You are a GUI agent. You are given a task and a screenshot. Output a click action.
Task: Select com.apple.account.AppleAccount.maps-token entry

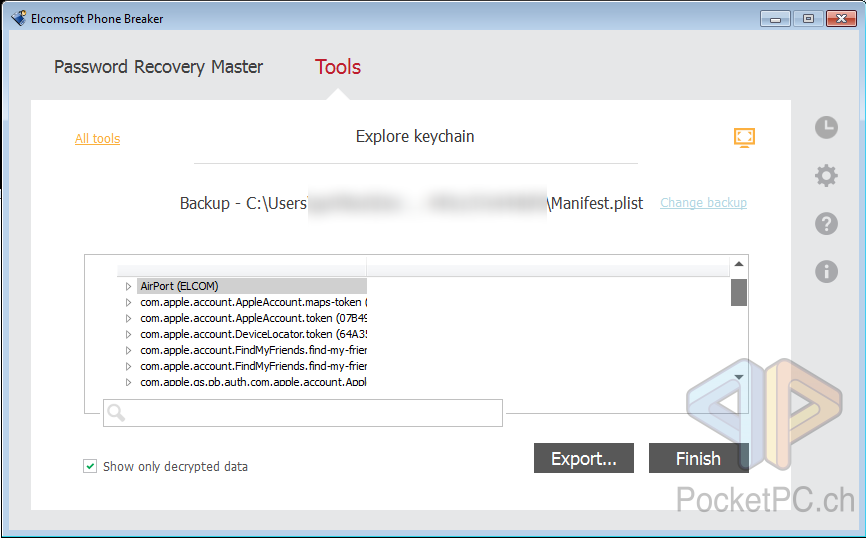[x=253, y=302]
